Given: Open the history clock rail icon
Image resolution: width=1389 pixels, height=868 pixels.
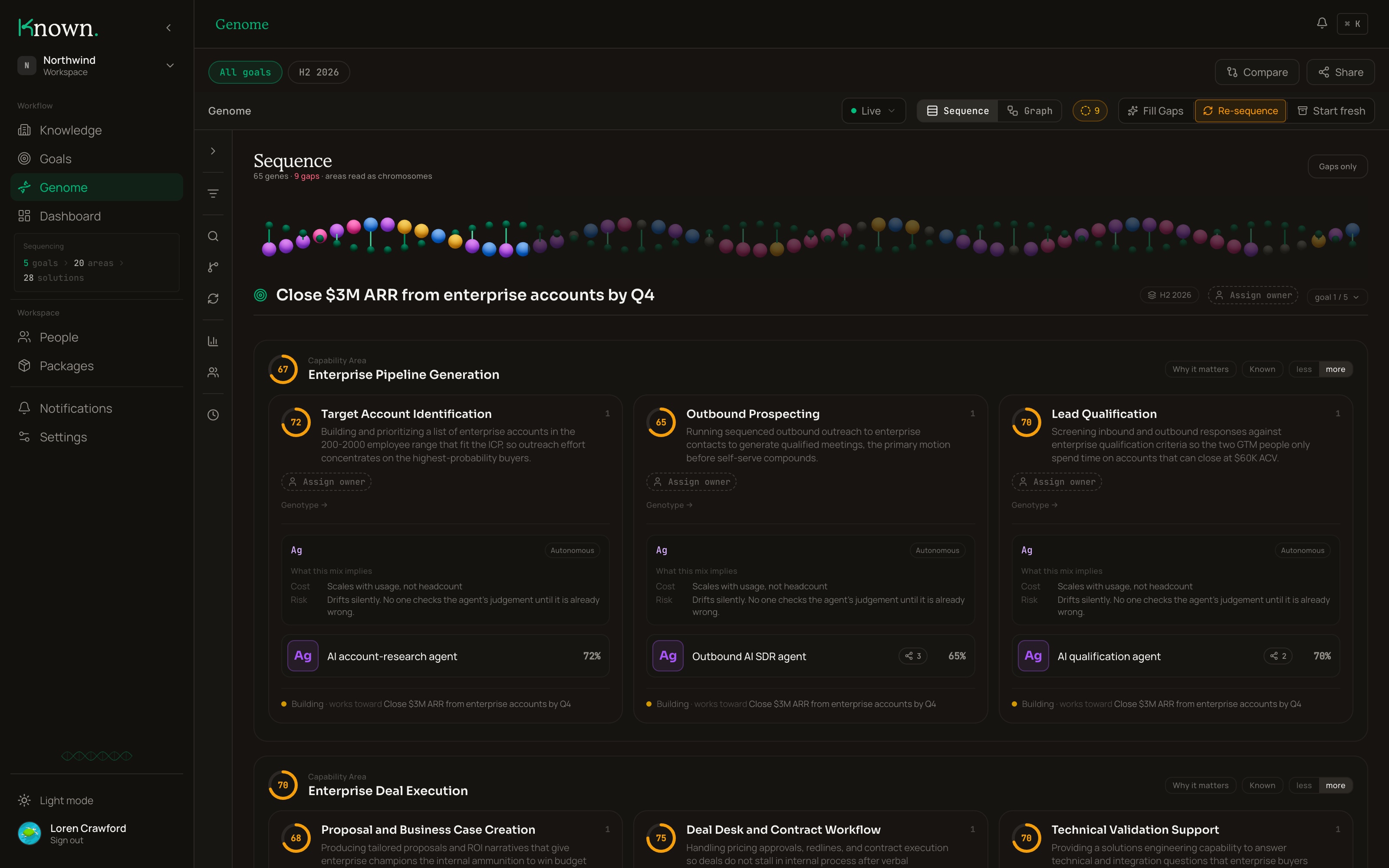Looking at the screenshot, I should point(213,415).
